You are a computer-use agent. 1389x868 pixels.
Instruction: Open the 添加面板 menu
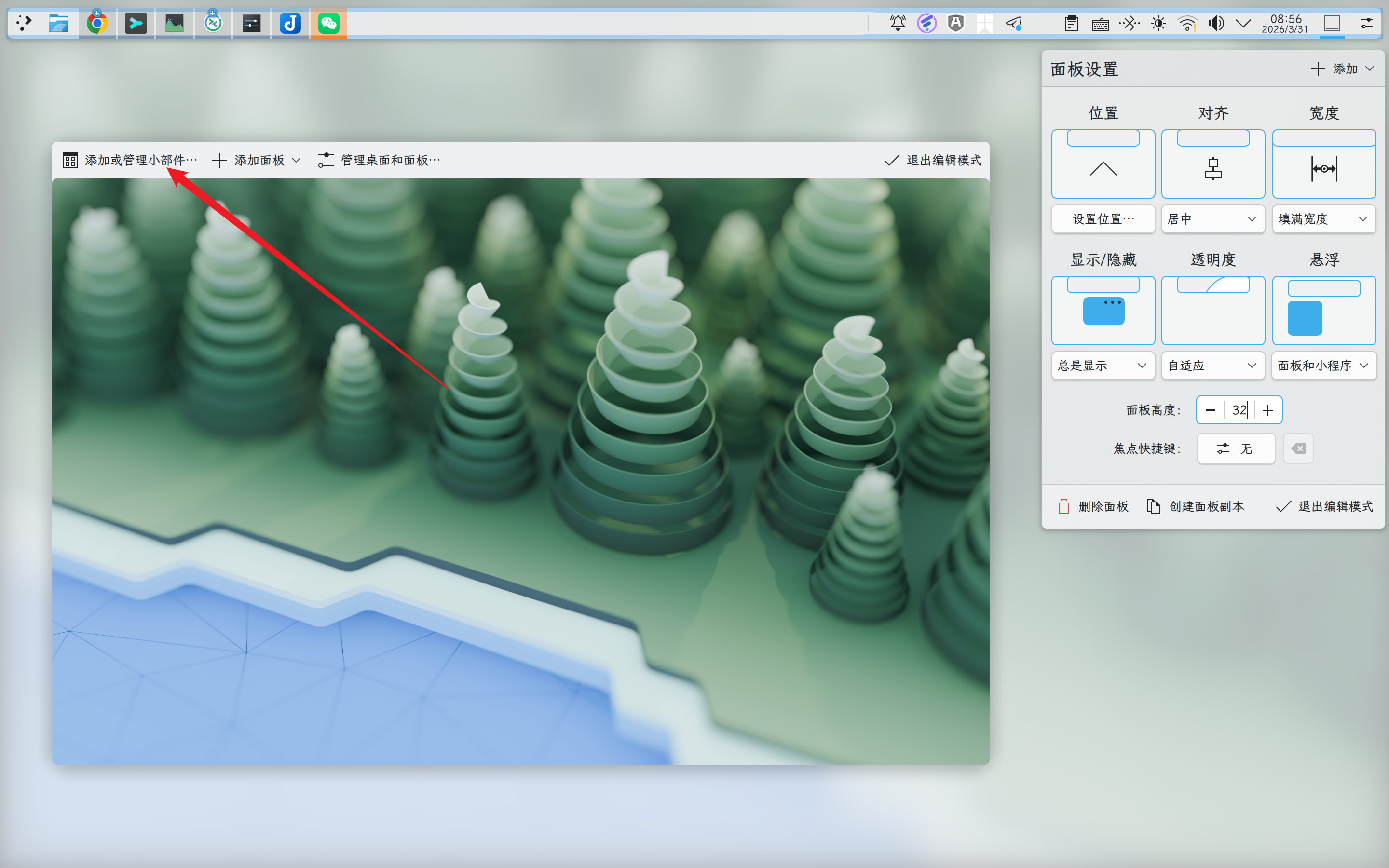[x=257, y=160]
